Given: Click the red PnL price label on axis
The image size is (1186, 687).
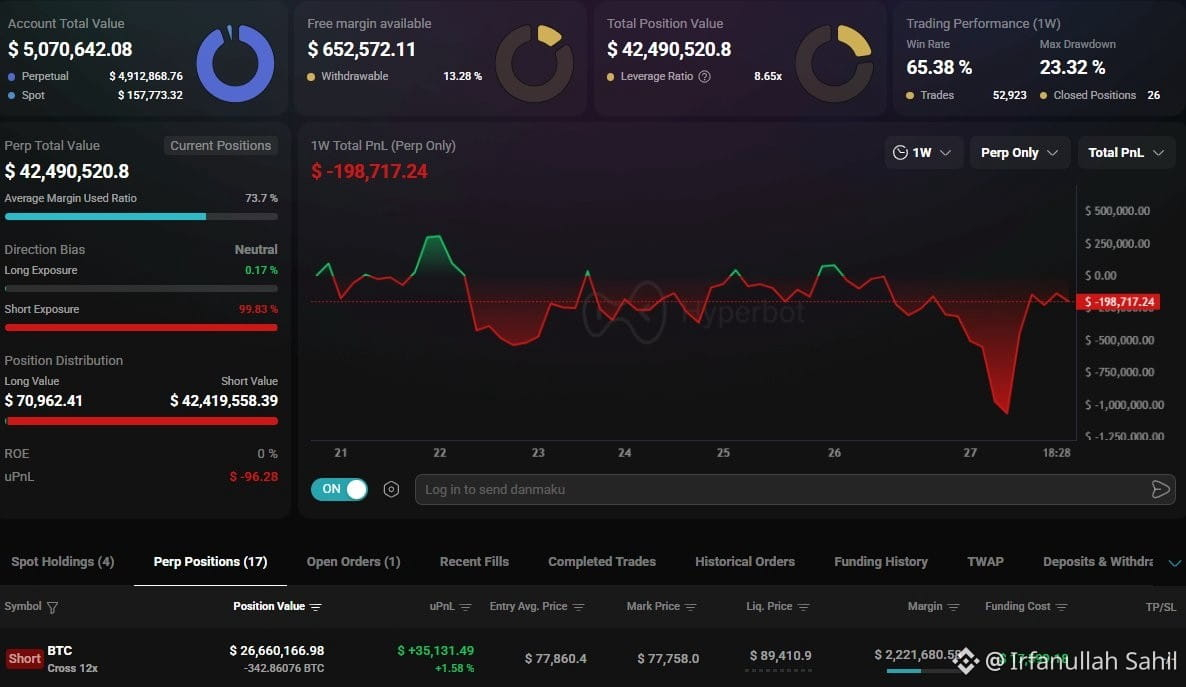Looking at the screenshot, I should coord(1118,302).
